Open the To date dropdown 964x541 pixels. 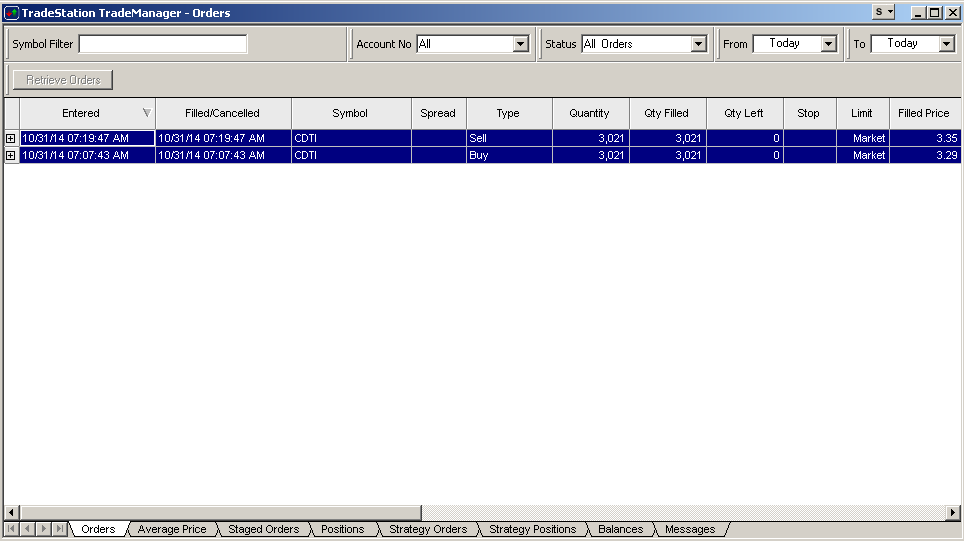(x=946, y=44)
